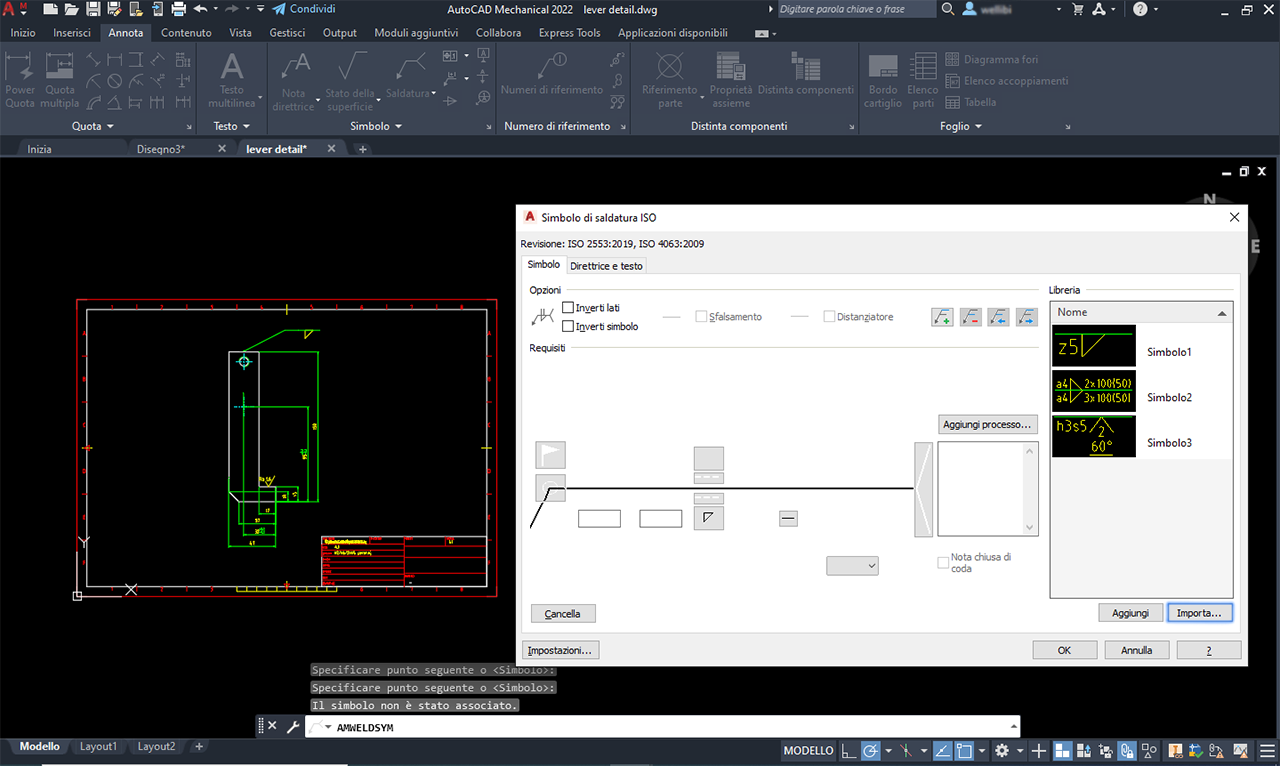Switch to the Direttrice e testo tab
The width and height of the screenshot is (1280, 766).
click(x=606, y=265)
